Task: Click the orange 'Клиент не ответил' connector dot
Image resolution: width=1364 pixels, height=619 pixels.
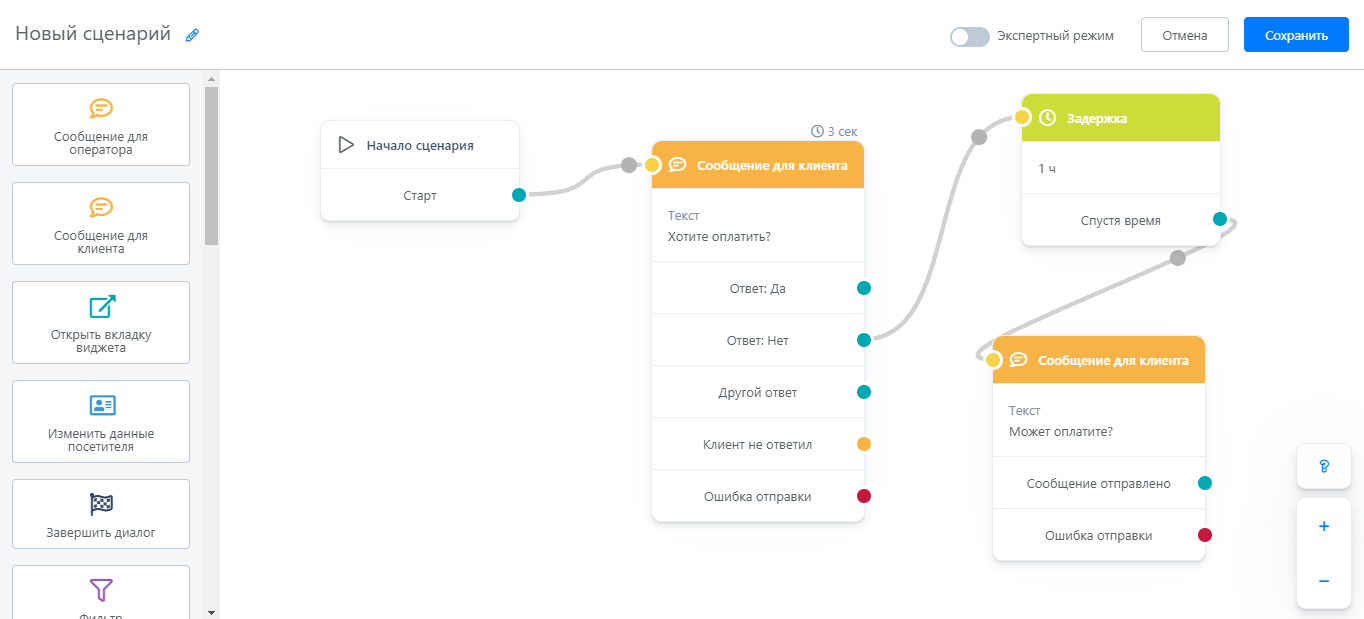Action: (x=864, y=444)
